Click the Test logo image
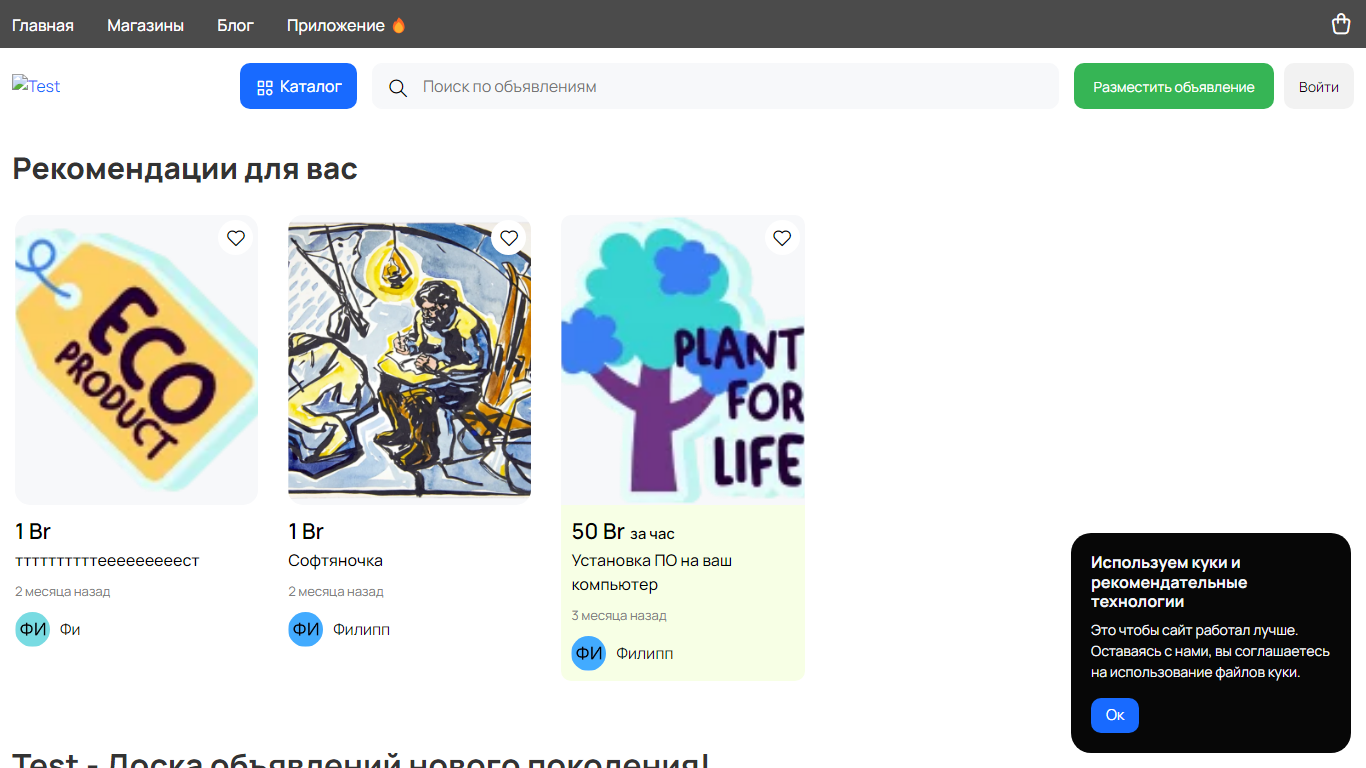Image resolution: width=1366 pixels, height=768 pixels. click(36, 86)
